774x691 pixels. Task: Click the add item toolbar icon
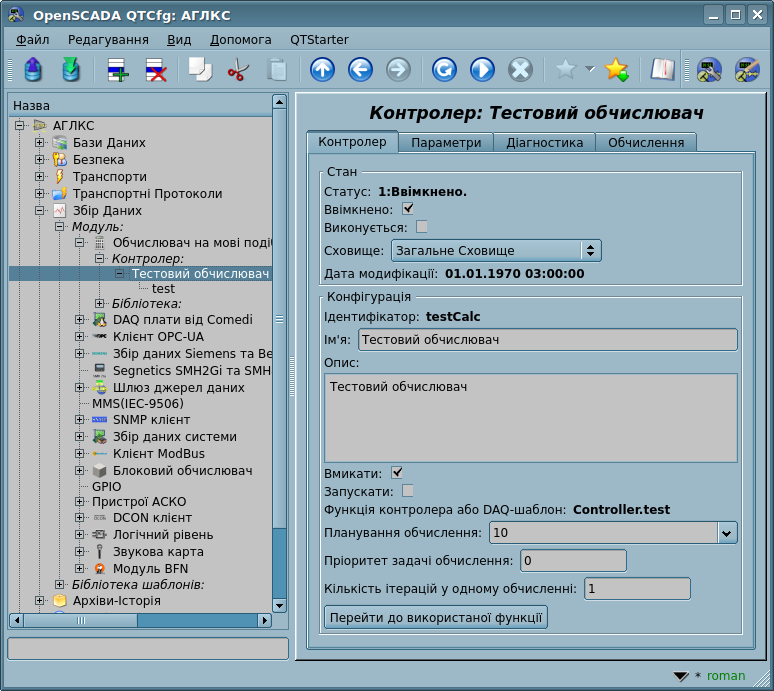coord(118,70)
